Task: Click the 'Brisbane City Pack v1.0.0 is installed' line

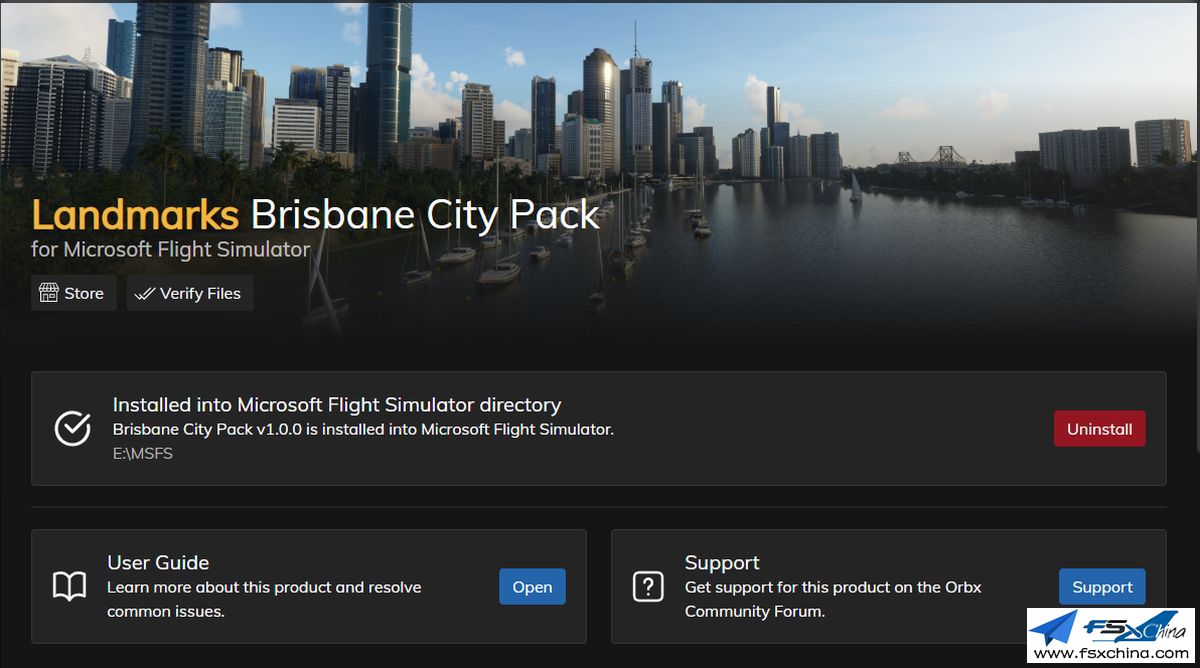Action: click(x=363, y=430)
